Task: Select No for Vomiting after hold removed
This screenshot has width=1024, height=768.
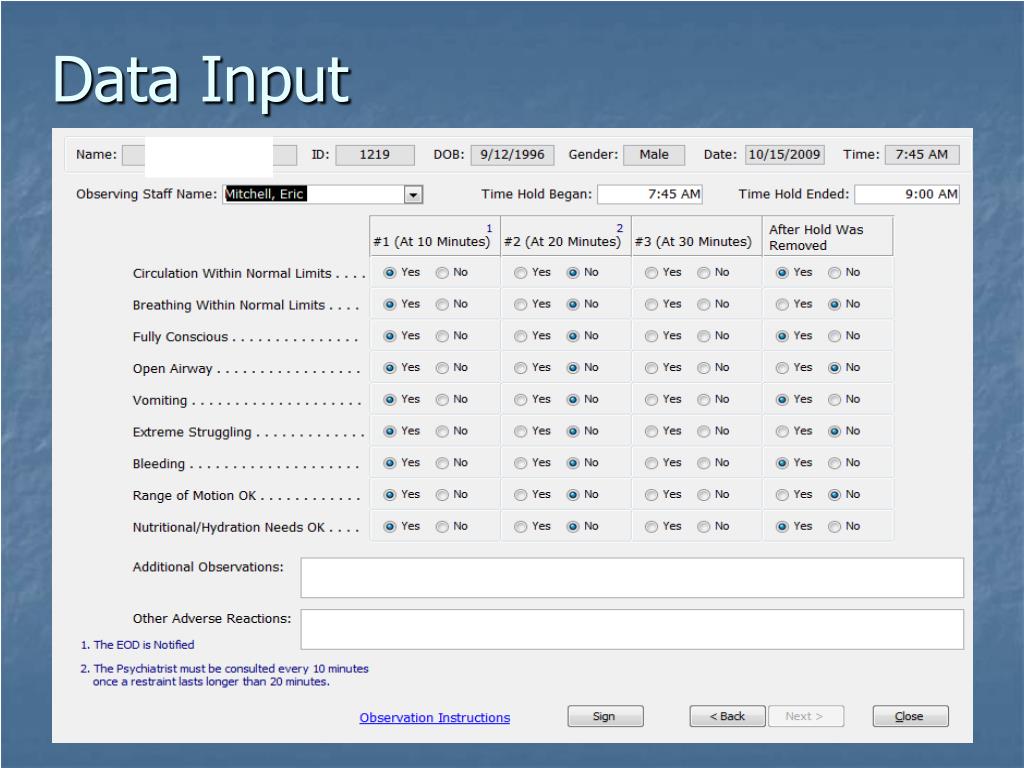Action: (x=834, y=400)
